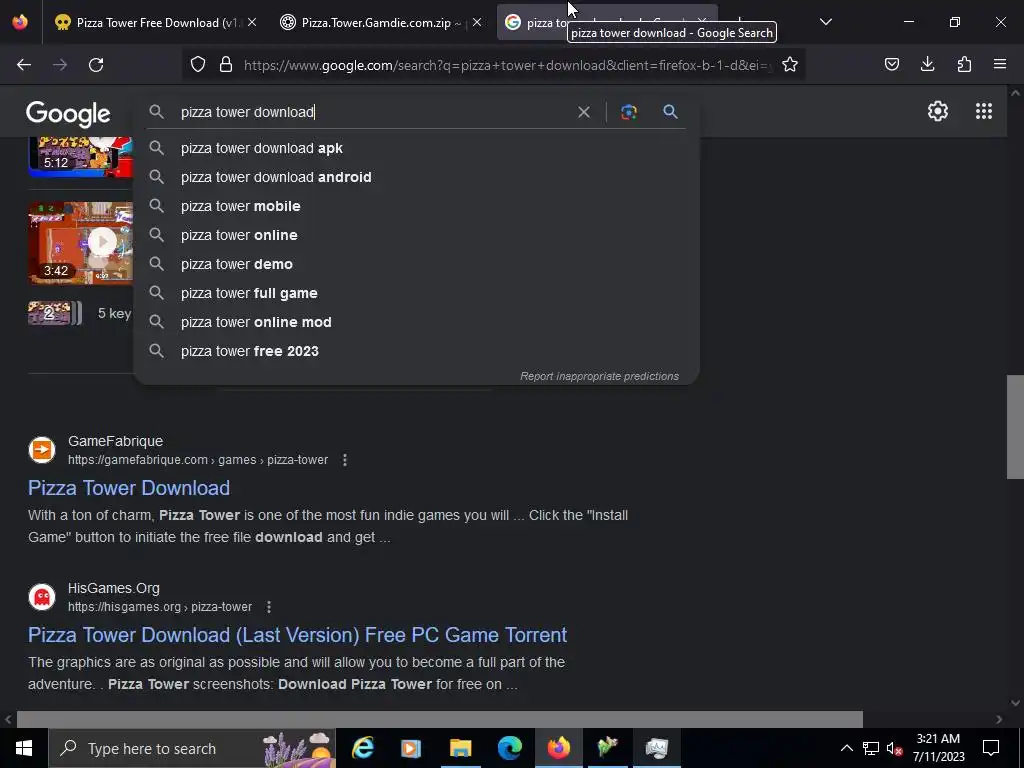1024x768 pixels.
Task: Click the Google logo
Action: [x=68, y=114]
